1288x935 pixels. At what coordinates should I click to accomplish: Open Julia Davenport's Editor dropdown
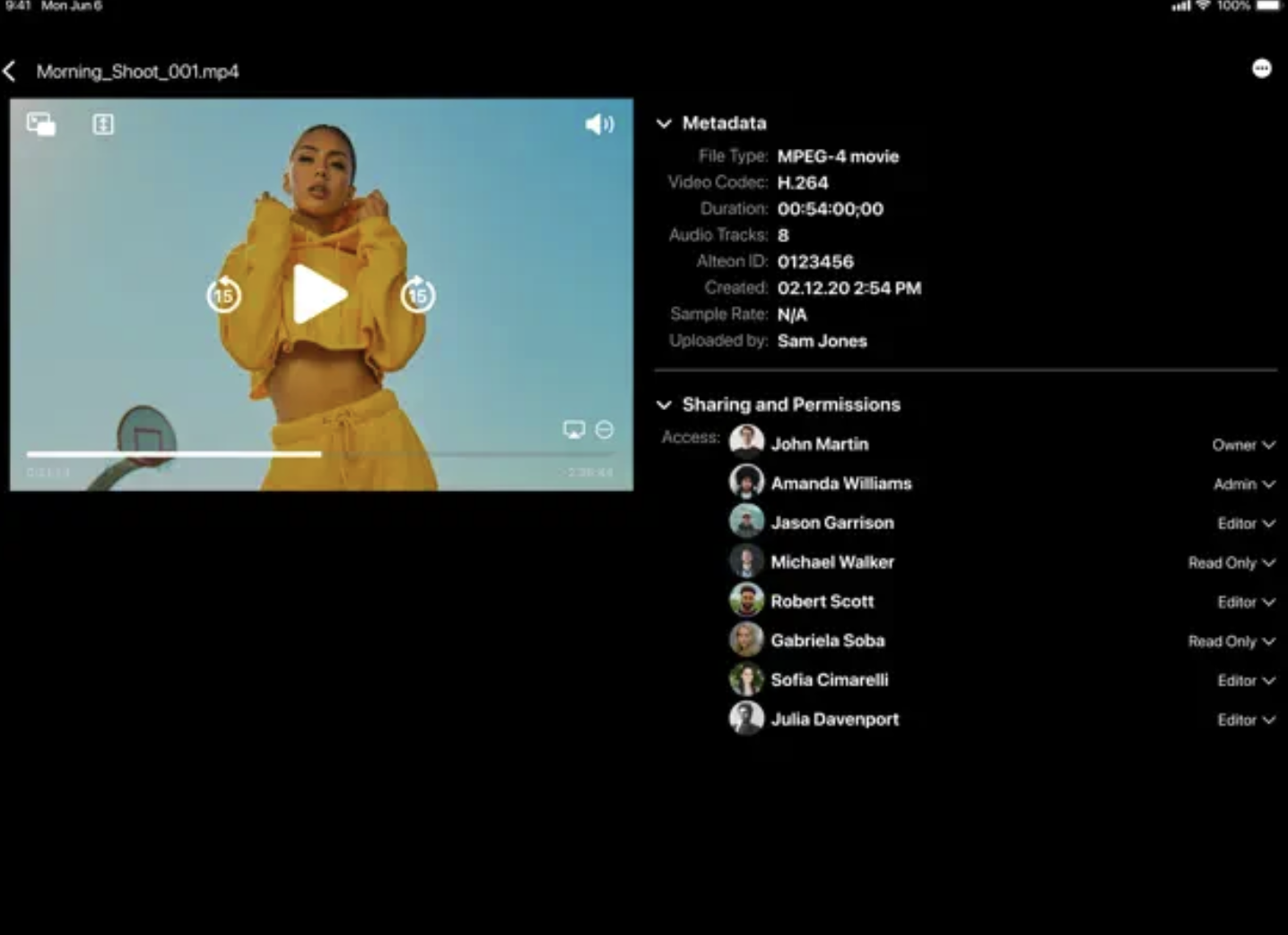(1246, 720)
